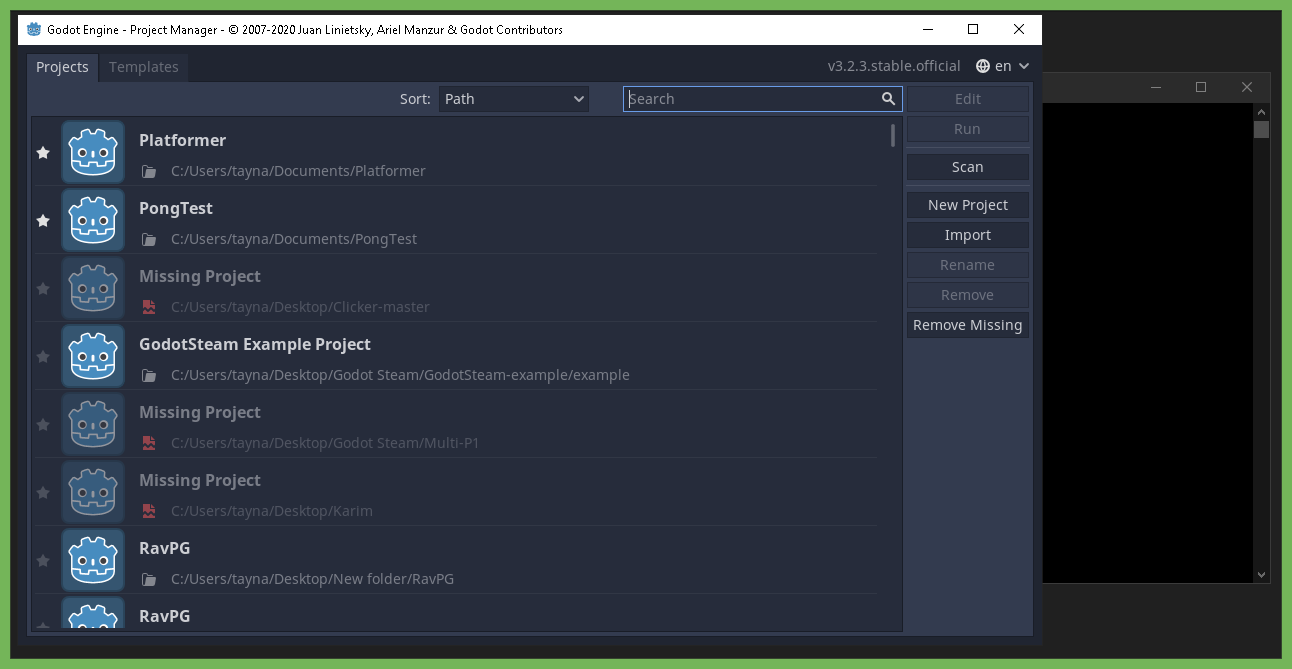Click the up arrow on the background window's scrollbar
Viewport: 1292px width, 669px height.
(x=1261, y=112)
